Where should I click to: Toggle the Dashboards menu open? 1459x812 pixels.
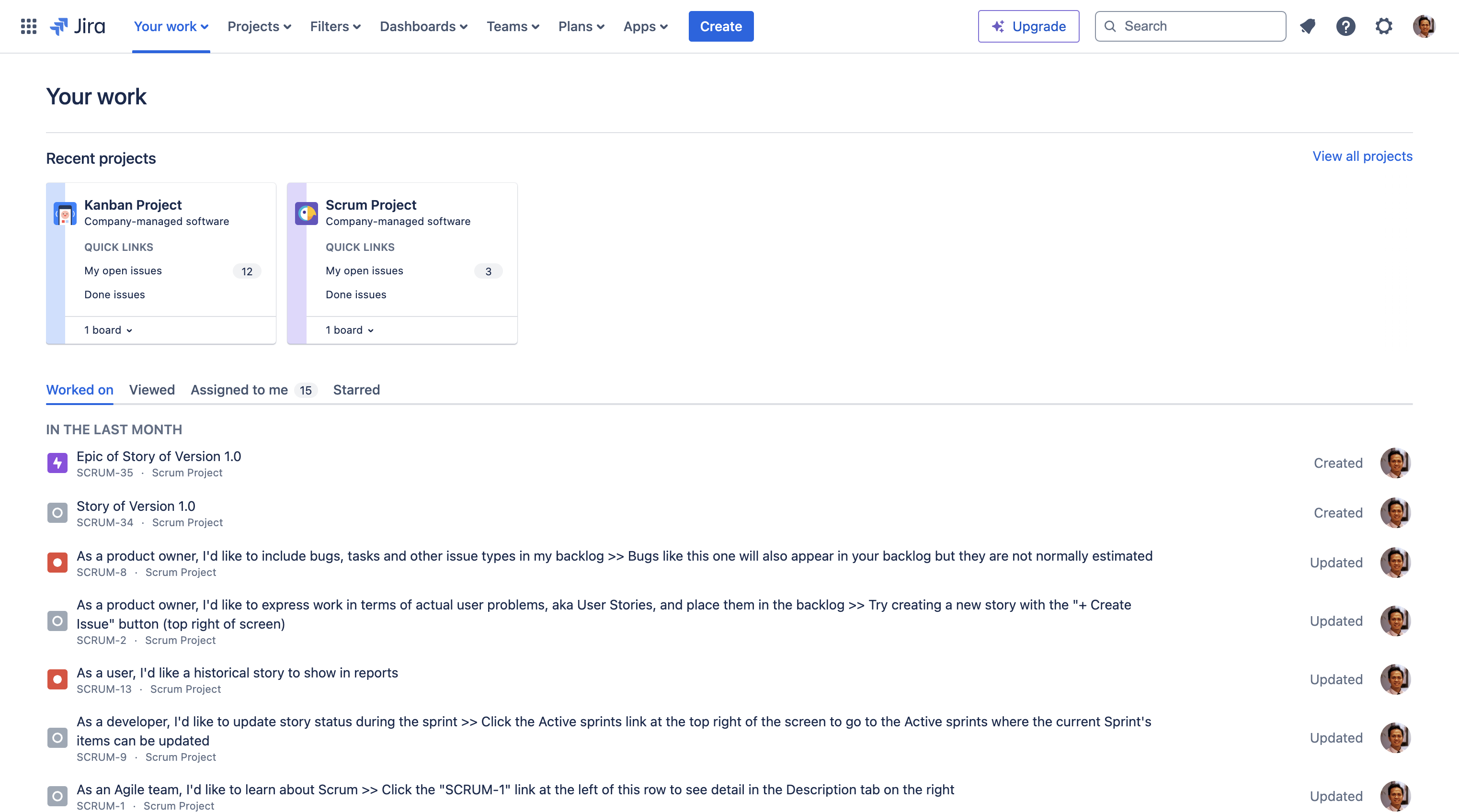tap(422, 26)
